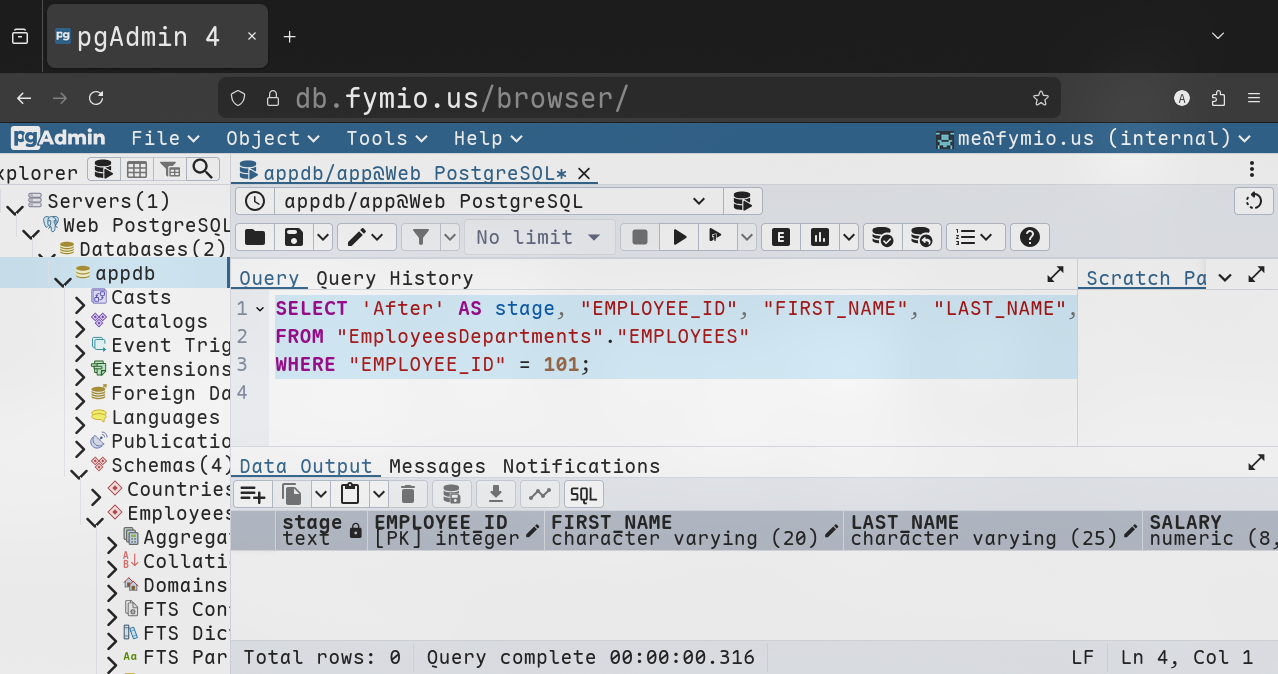Click the Add row icon in Data Output

click(x=253, y=494)
